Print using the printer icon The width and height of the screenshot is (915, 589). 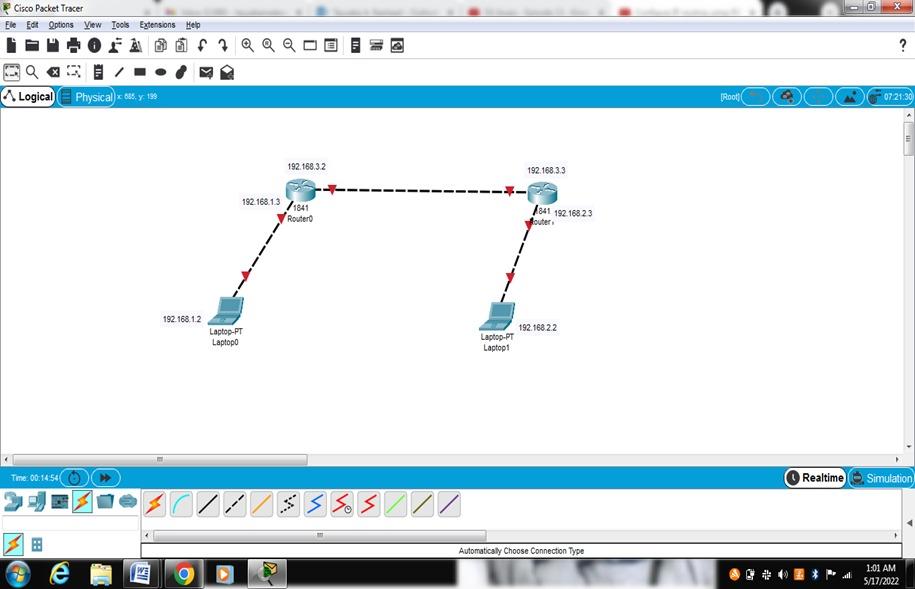(x=74, y=46)
